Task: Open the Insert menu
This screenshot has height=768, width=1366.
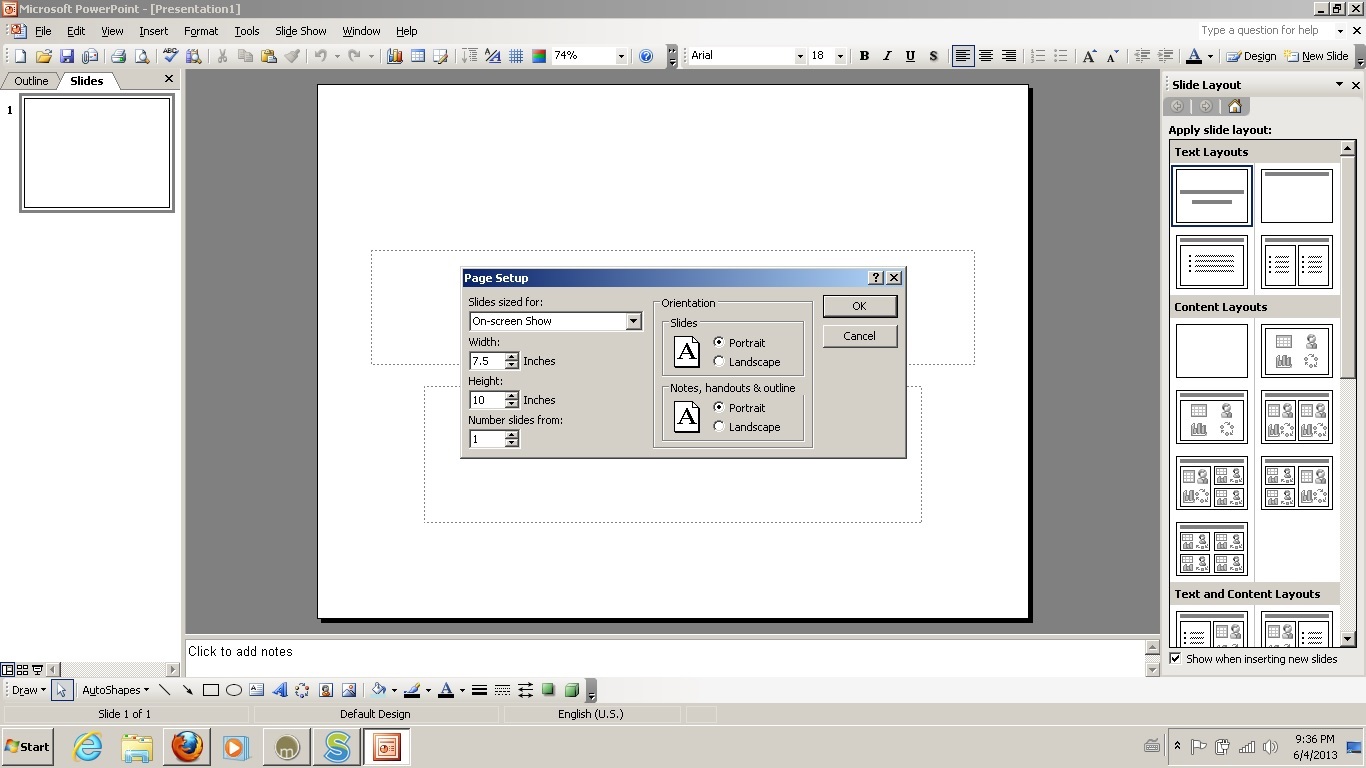Action: (153, 31)
